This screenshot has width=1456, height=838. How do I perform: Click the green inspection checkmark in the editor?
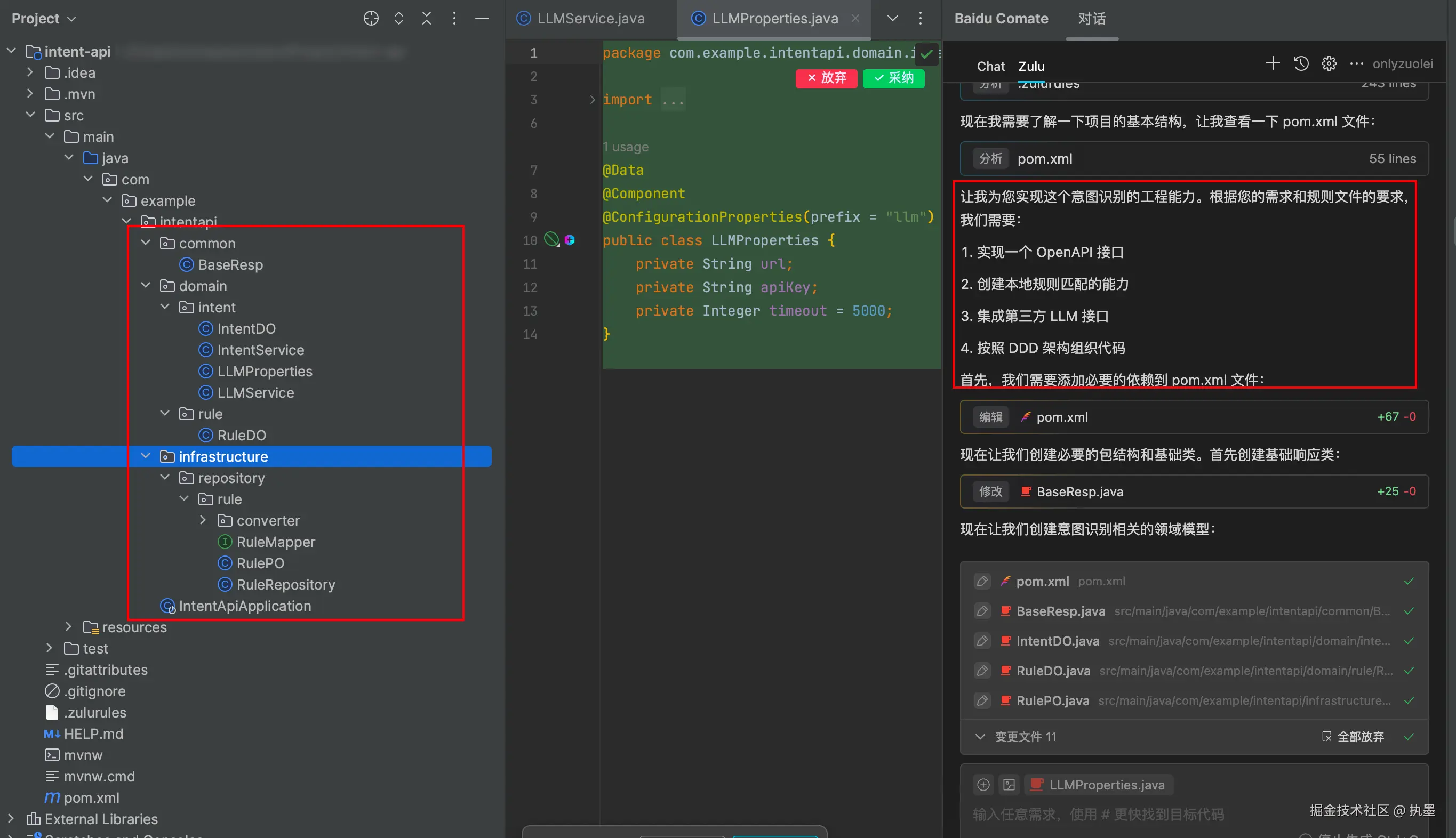point(926,54)
